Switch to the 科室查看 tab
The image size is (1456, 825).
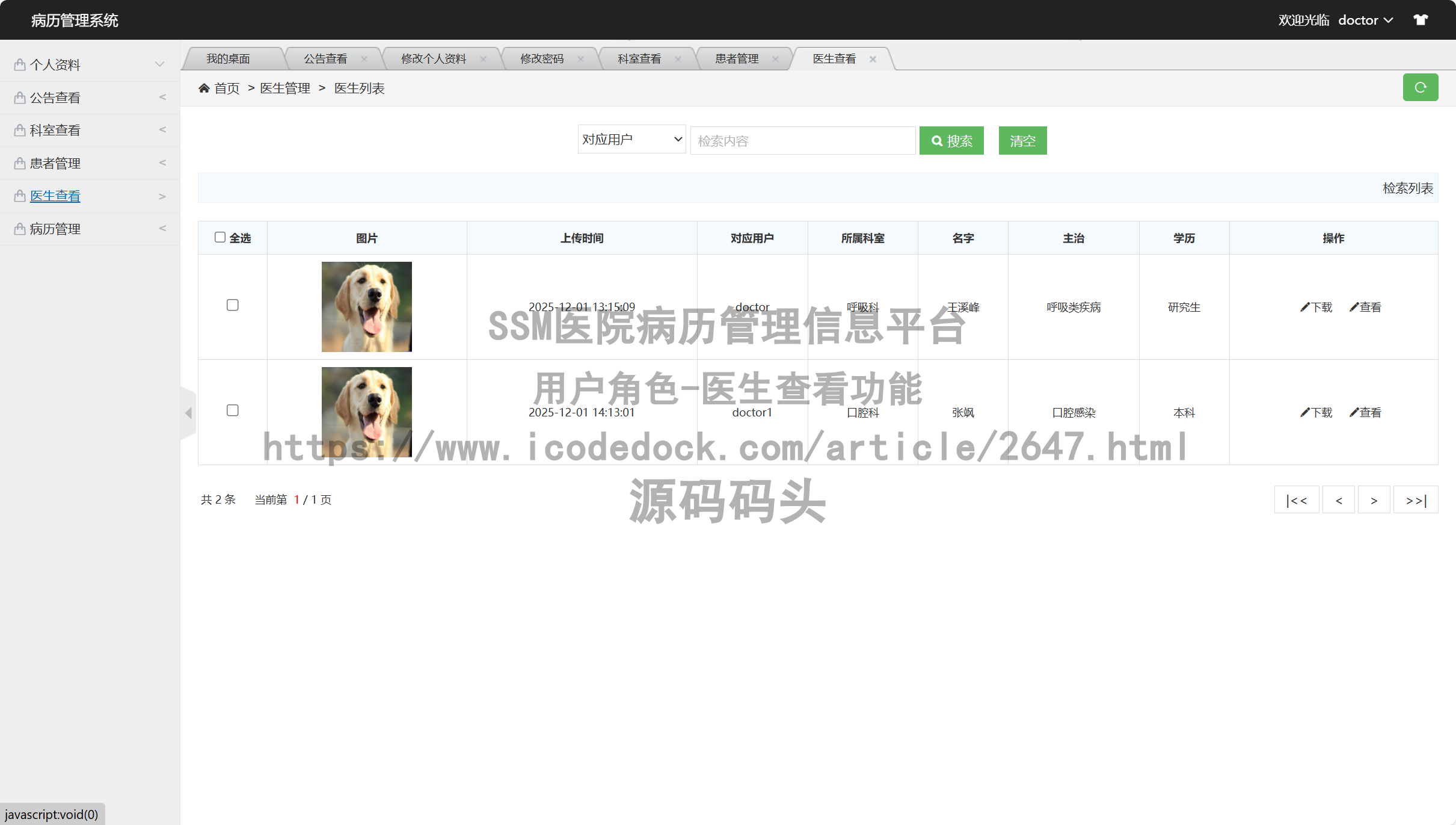[639, 59]
